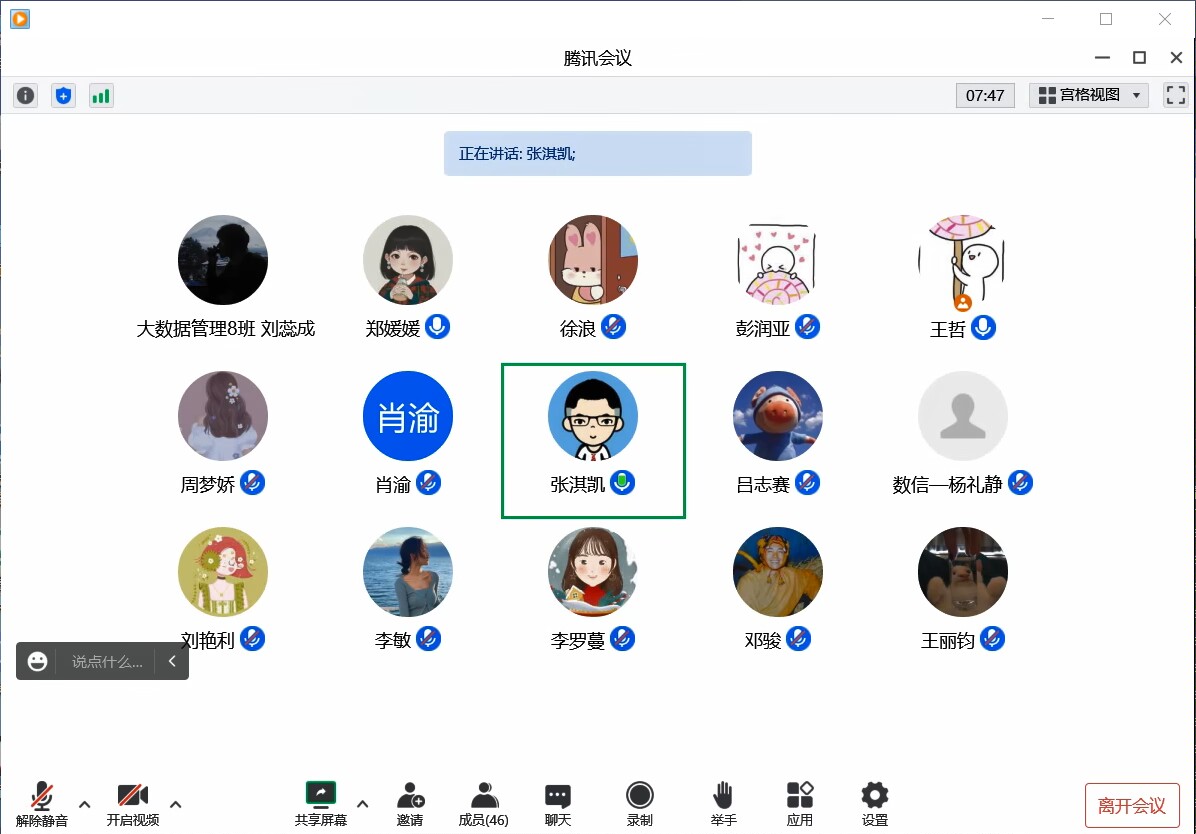
Task: Raise hand with 举手
Action: point(723,804)
